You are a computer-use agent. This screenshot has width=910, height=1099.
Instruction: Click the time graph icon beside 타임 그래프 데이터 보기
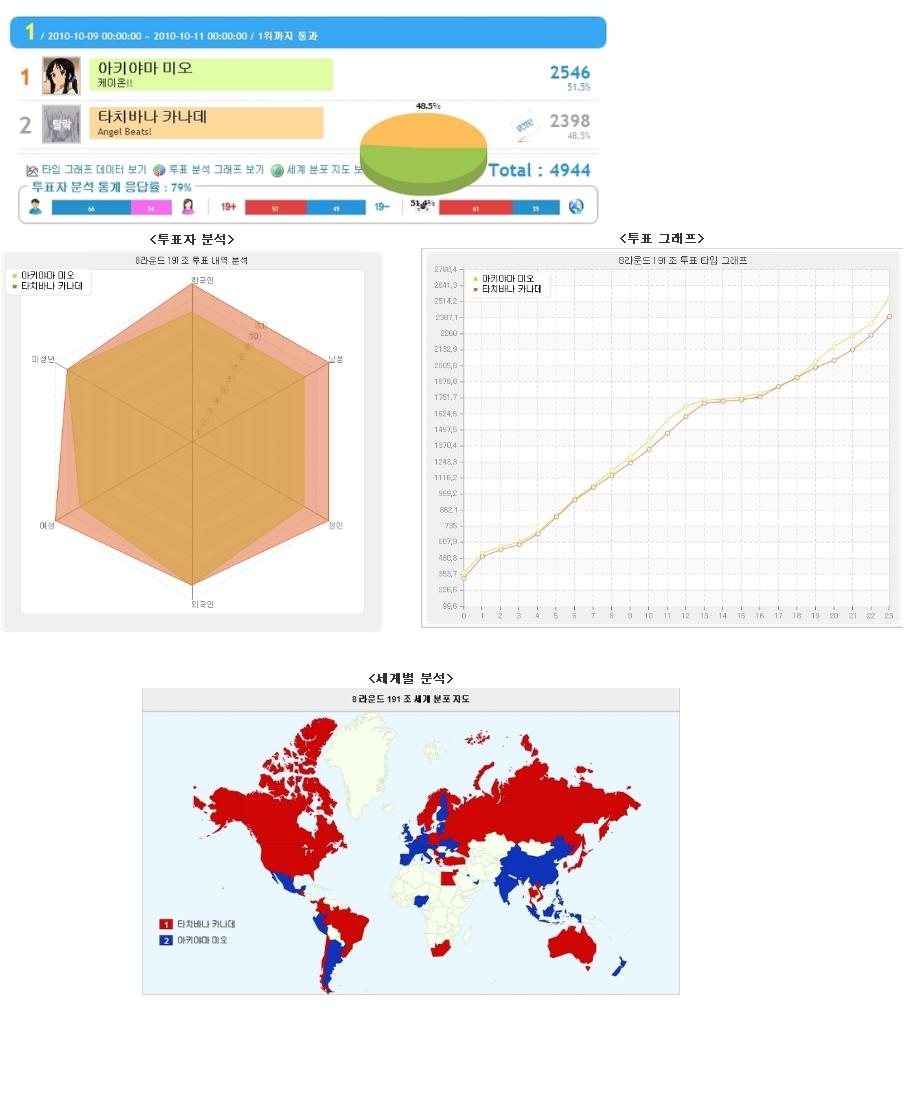(x=32, y=170)
